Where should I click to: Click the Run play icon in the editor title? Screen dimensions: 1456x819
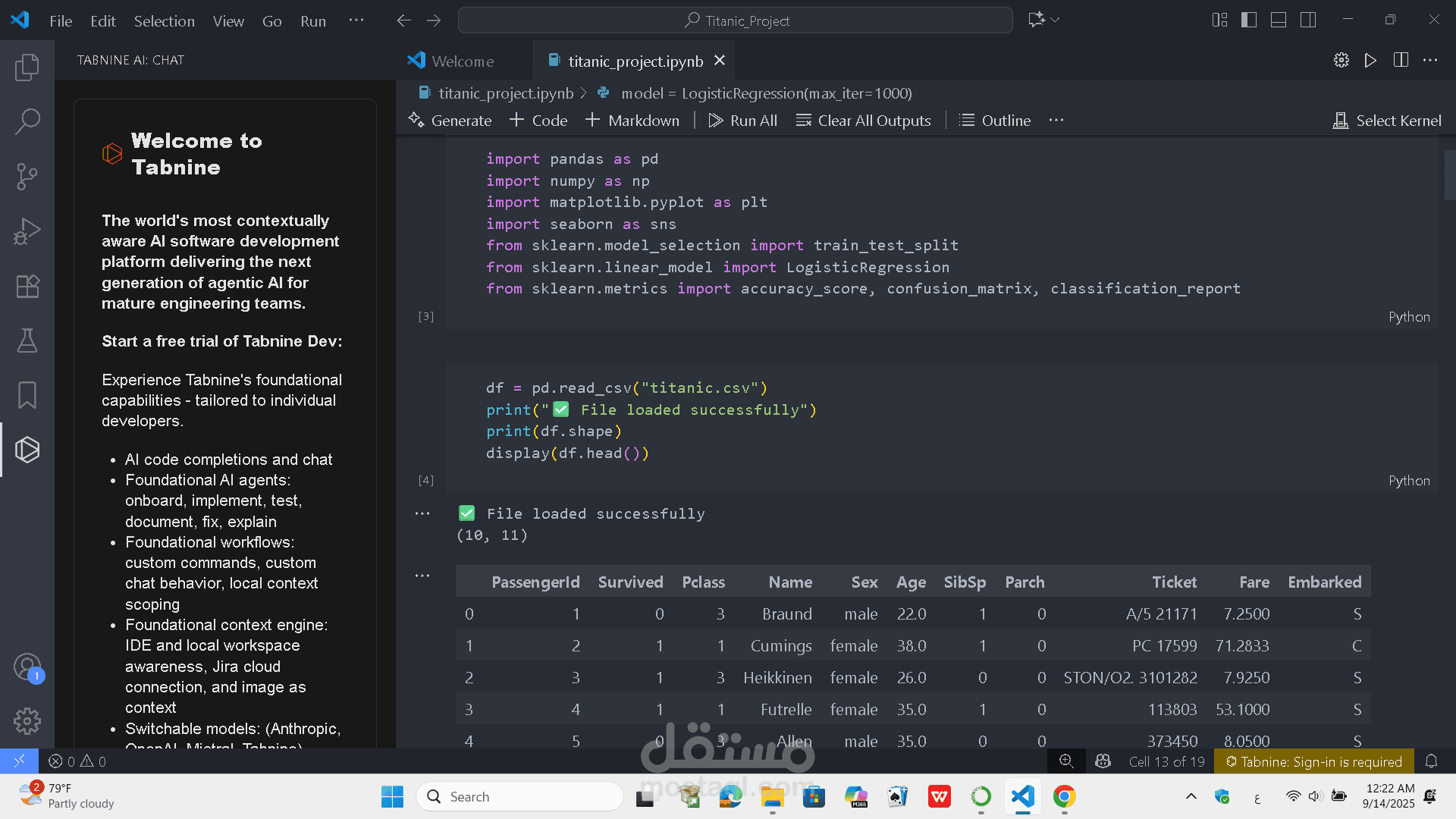(1370, 60)
